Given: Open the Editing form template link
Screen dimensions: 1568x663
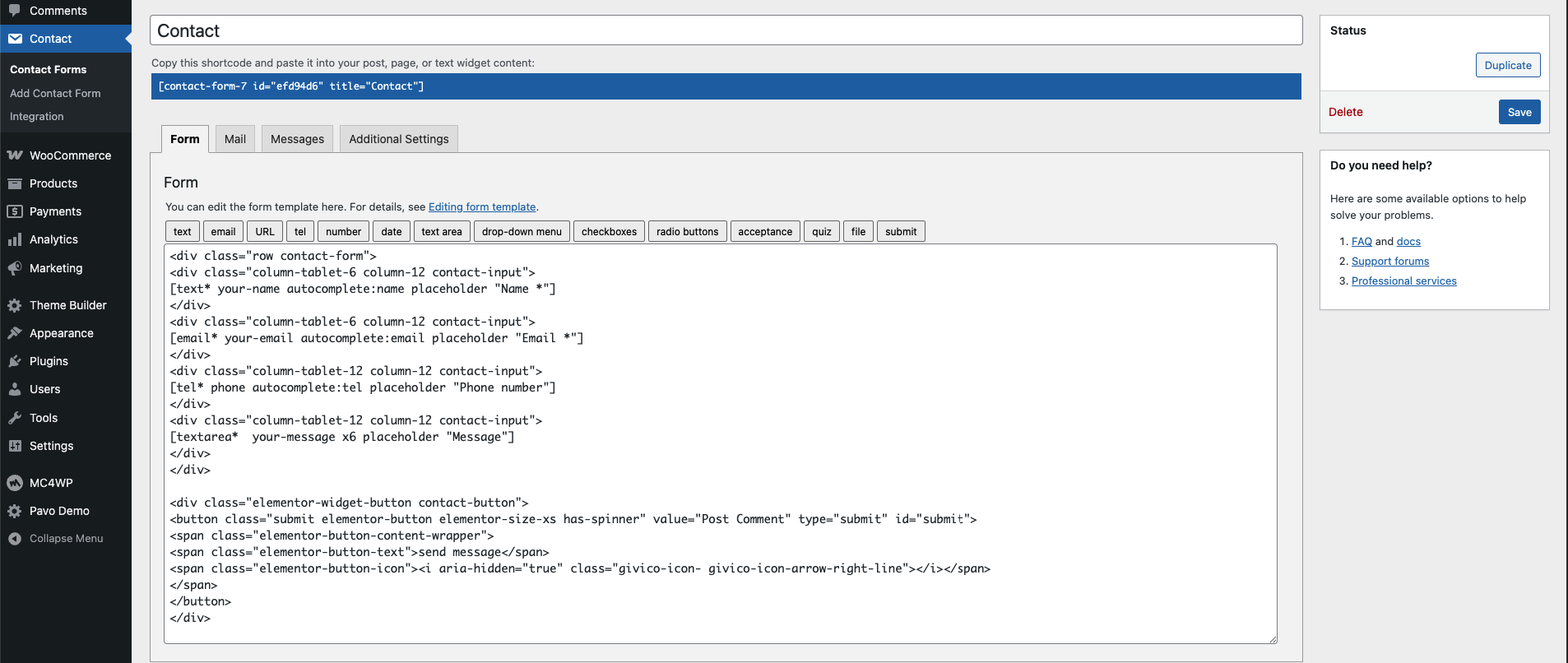Looking at the screenshot, I should coord(481,207).
